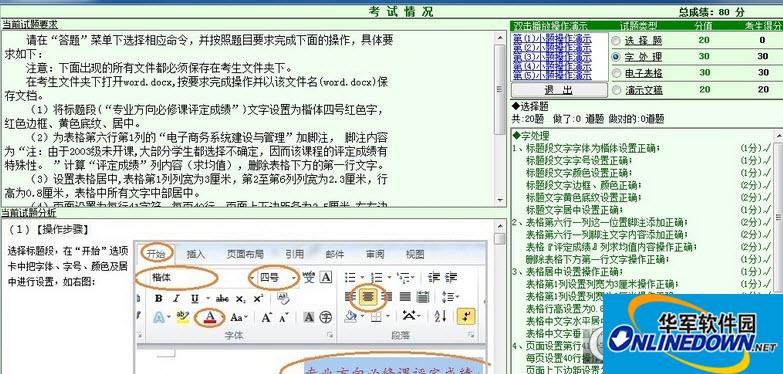Click the shading paint bucket icon
The image size is (783, 374).
click(x=351, y=316)
